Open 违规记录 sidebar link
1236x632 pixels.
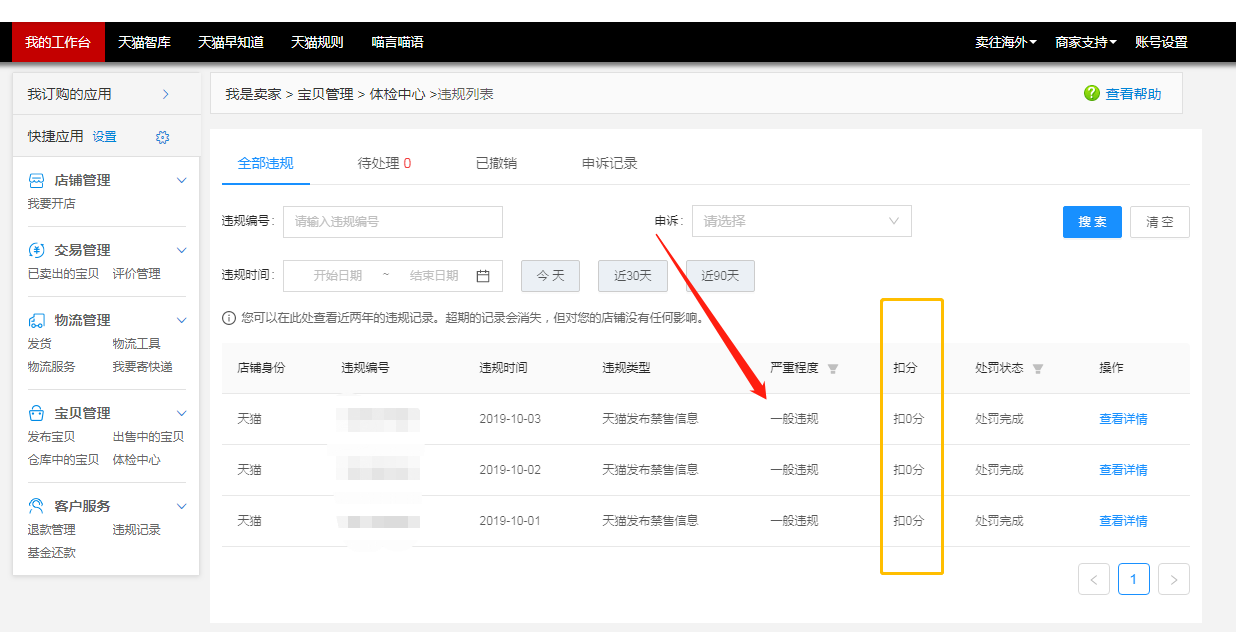[x=136, y=530]
